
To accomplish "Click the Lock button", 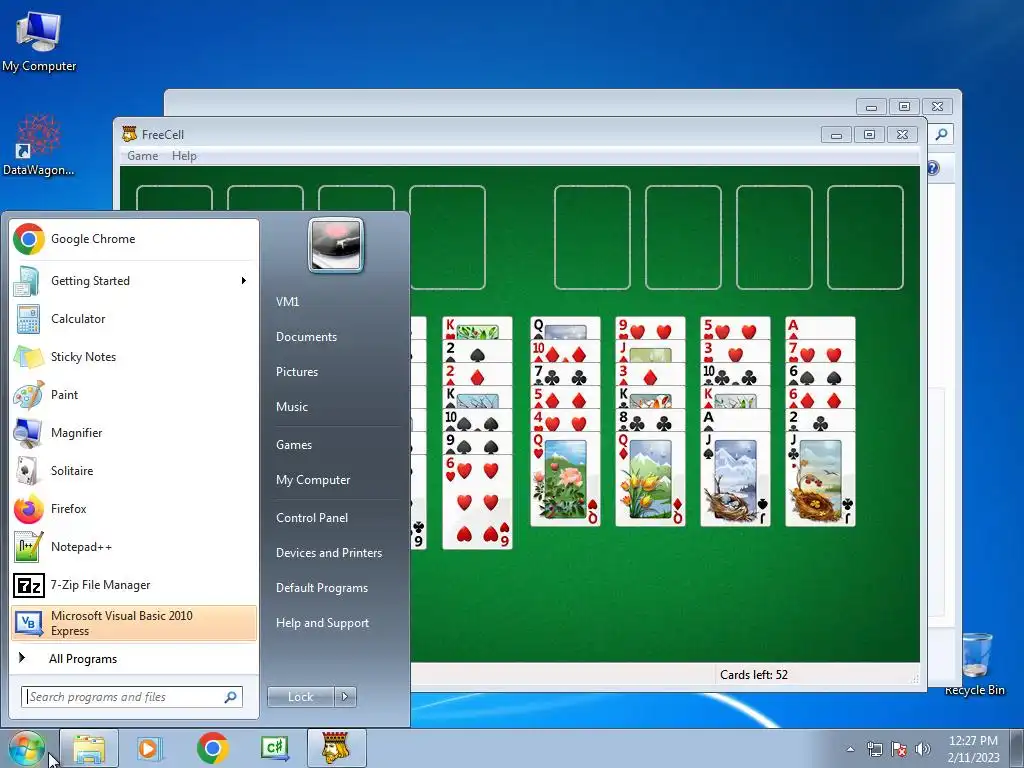I will click(300, 697).
